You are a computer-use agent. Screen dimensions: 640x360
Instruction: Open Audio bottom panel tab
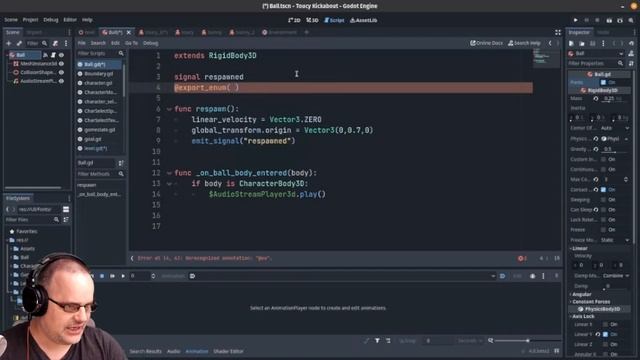coord(173,351)
